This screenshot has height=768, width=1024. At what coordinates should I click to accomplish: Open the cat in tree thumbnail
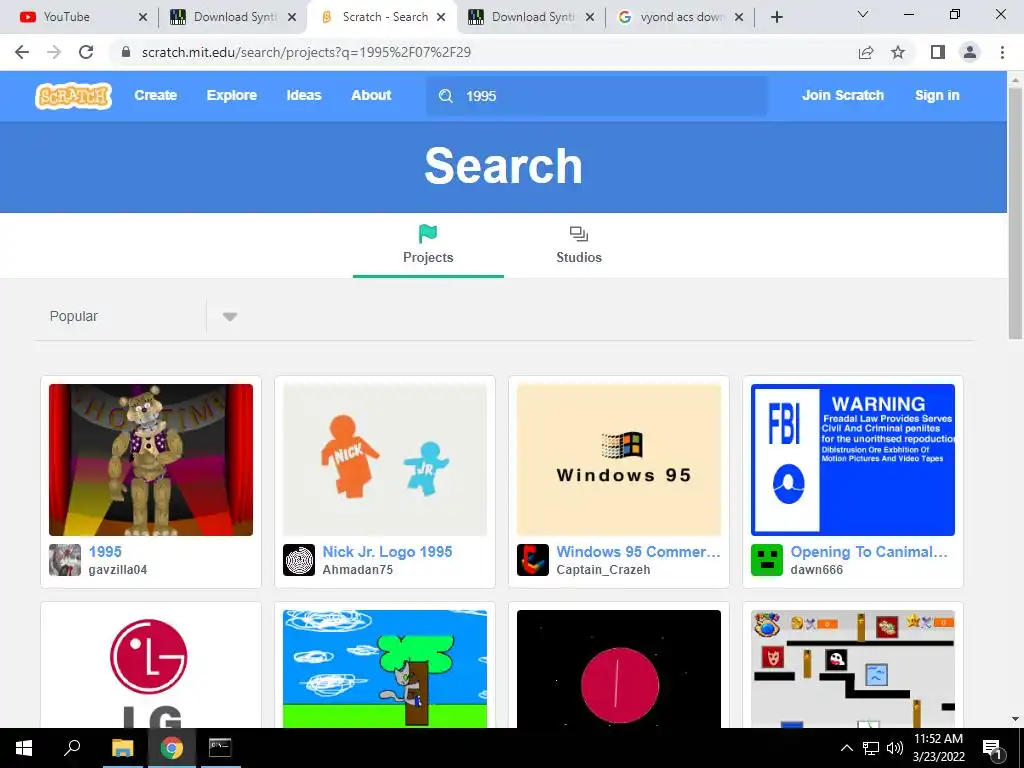(385, 669)
